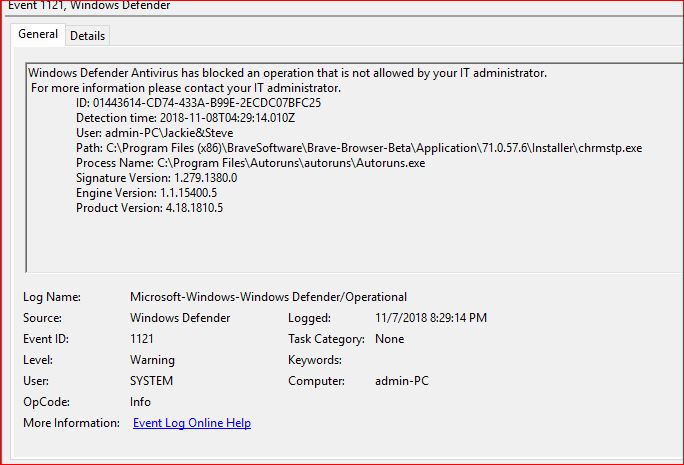Click the Source value Windows Defender
Viewport: 684px width, 465px height.
click(x=180, y=318)
